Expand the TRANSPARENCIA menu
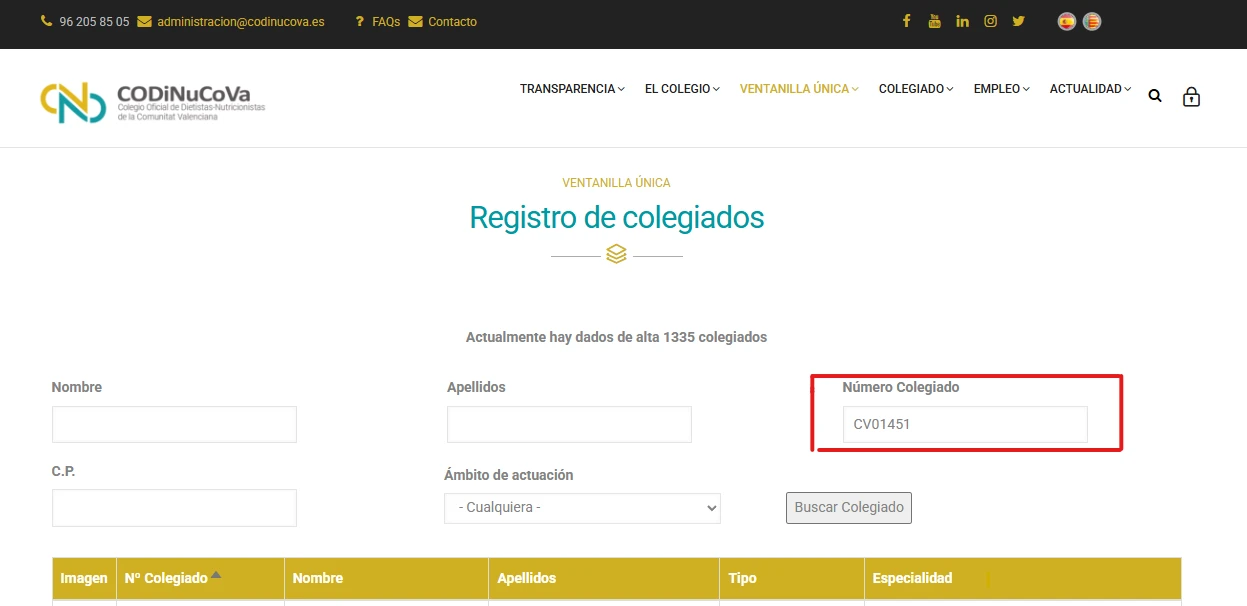Viewport: 1247px width, 606px height. point(572,89)
